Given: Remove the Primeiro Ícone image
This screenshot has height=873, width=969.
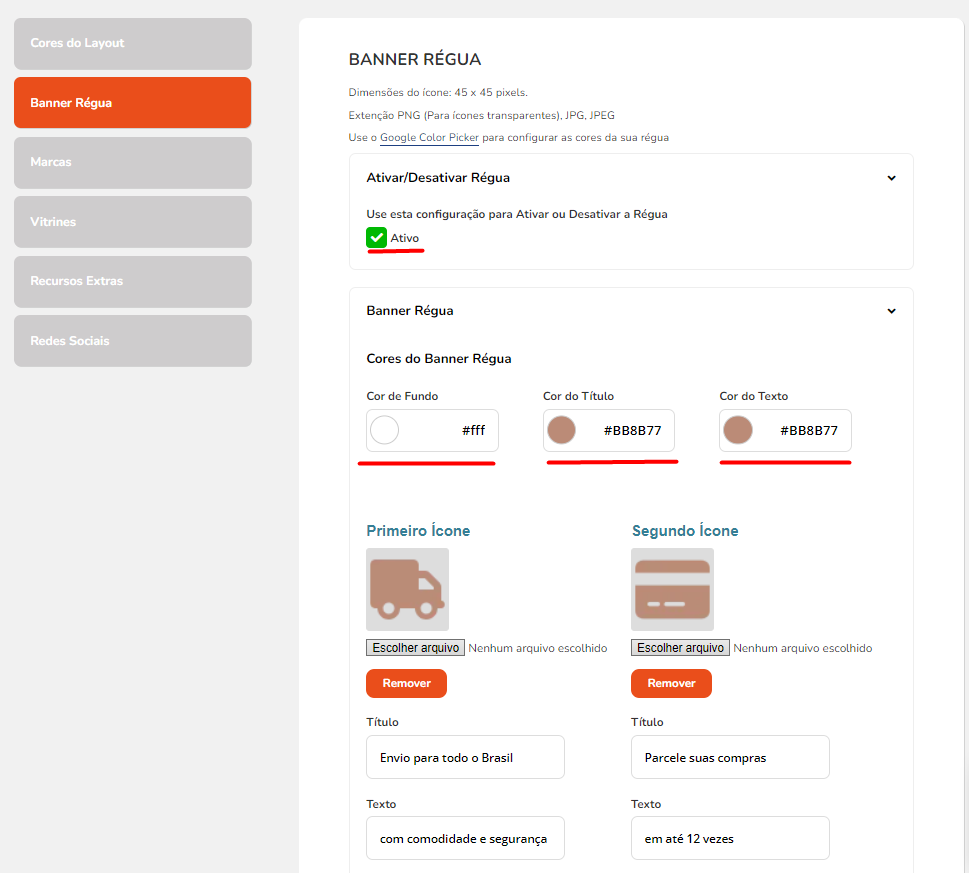Looking at the screenshot, I should point(406,683).
